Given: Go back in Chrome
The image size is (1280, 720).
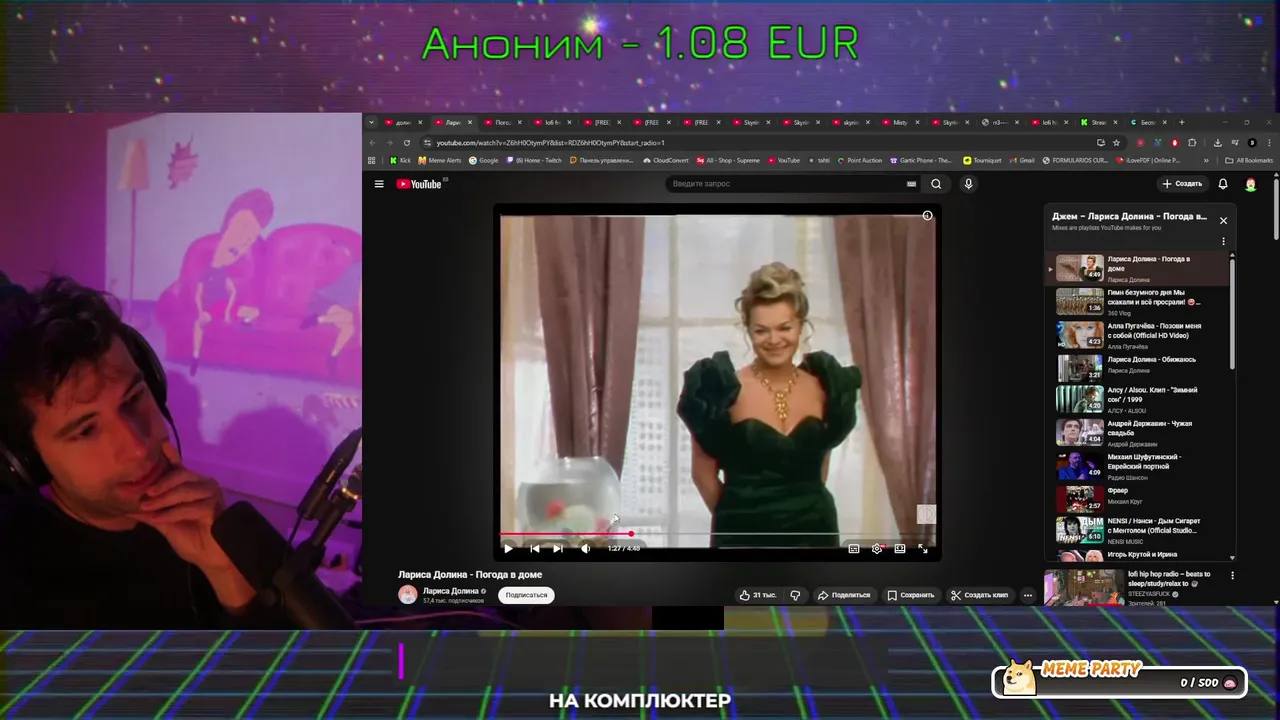Looking at the screenshot, I should (374, 143).
